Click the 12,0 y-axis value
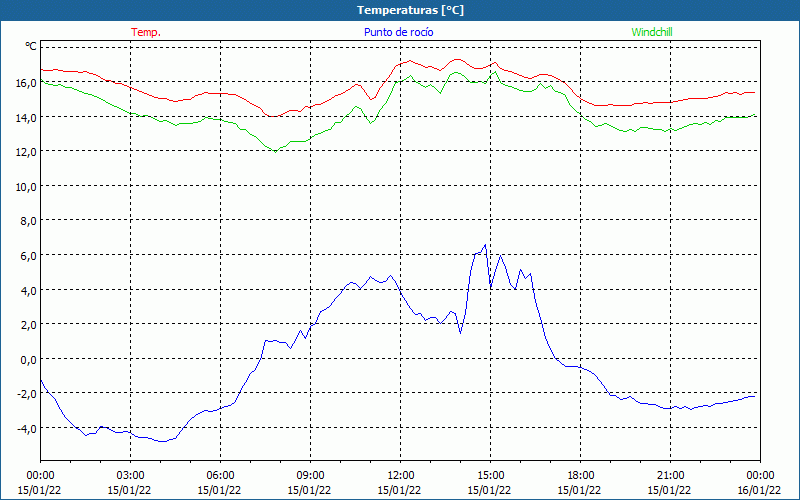 pyautogui.click(x=26, y=152)
